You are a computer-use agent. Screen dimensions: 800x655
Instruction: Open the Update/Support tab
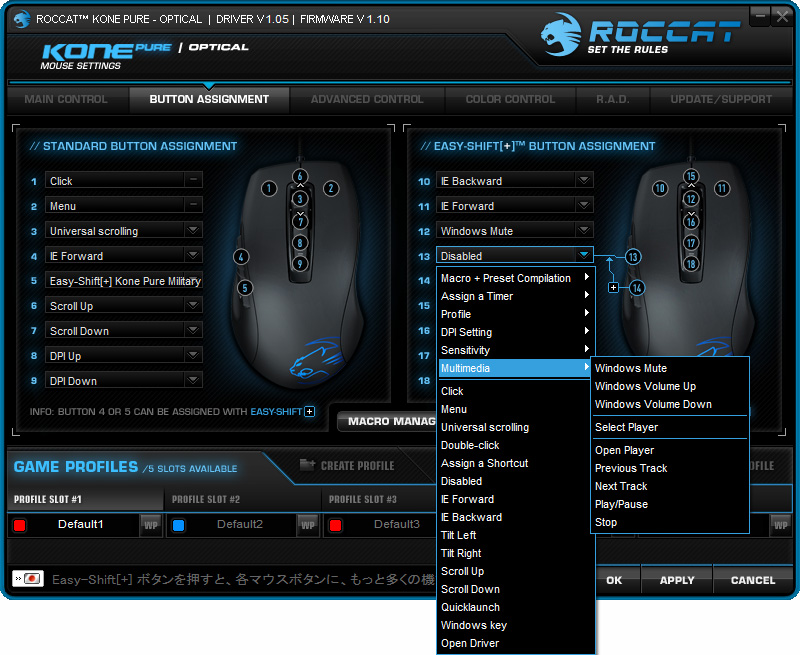point(721,99)
